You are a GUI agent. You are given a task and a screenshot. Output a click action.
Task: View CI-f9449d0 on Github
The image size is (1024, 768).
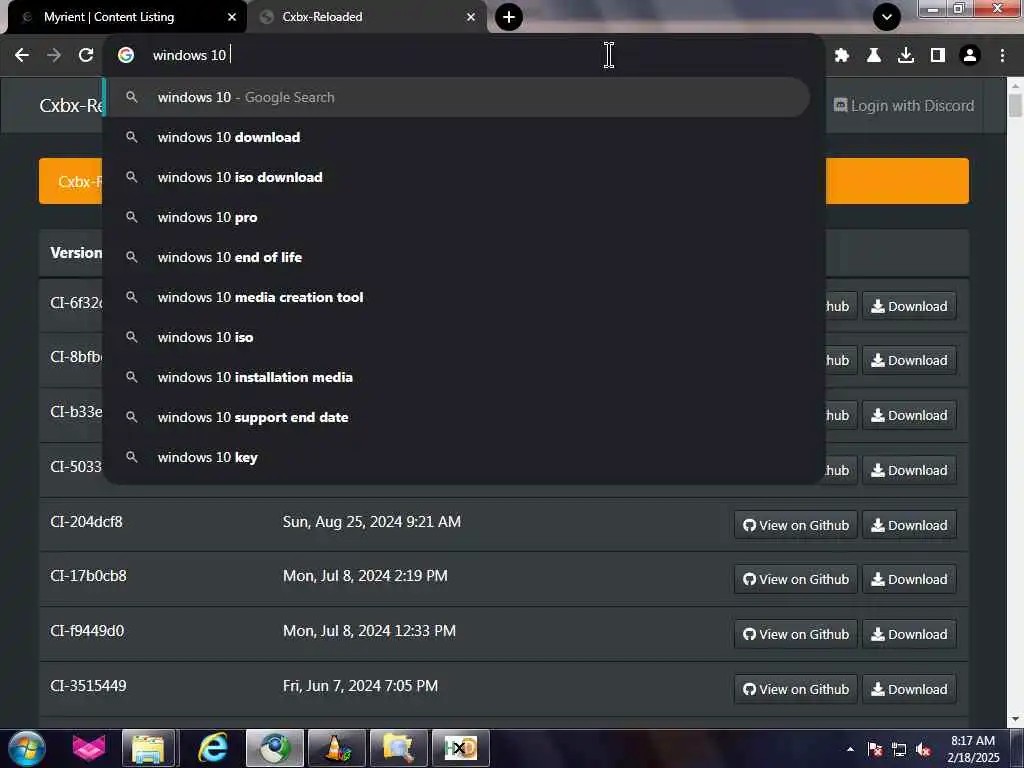coord(795,634)
